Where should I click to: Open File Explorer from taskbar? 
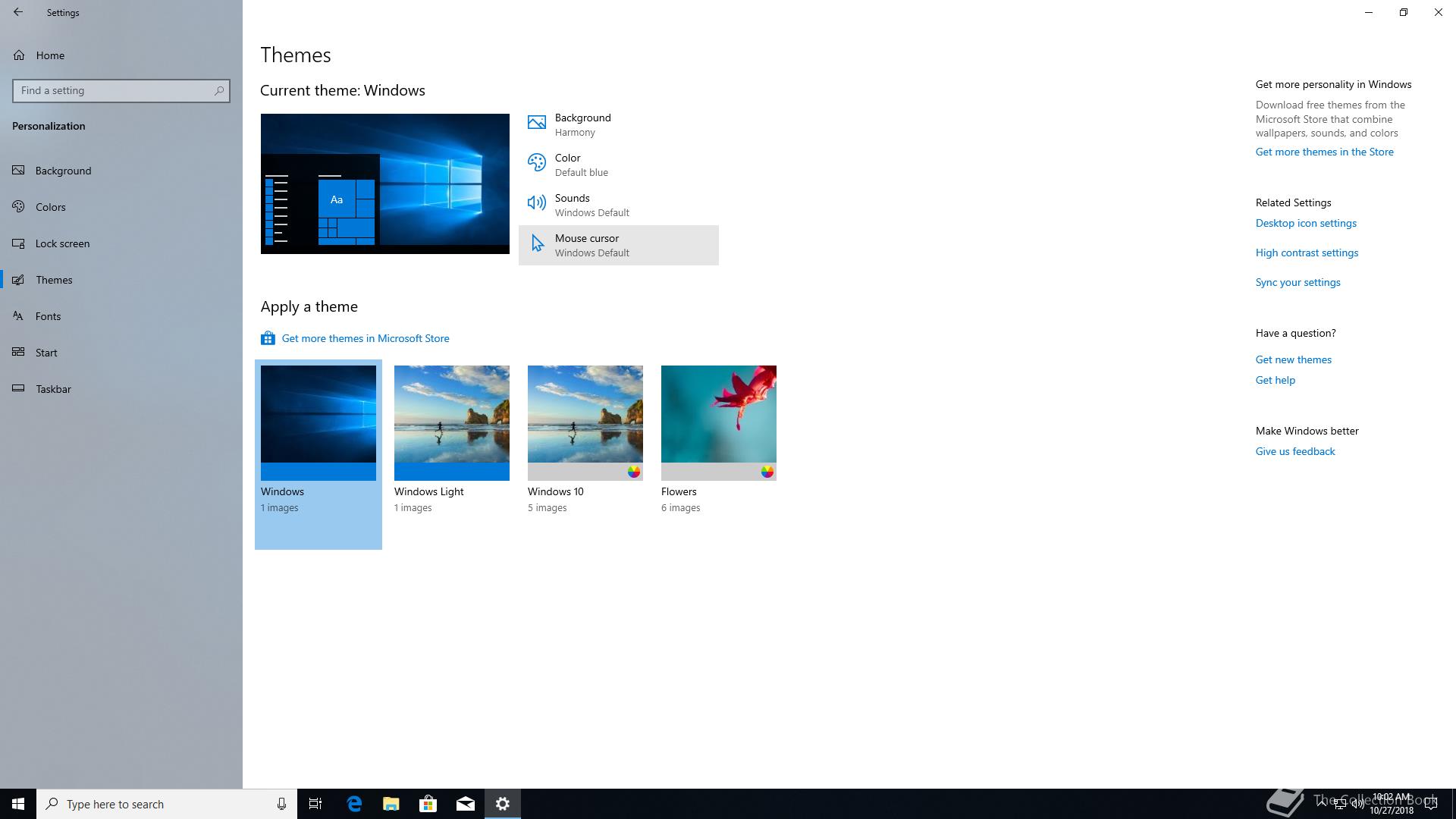point(391,804)
